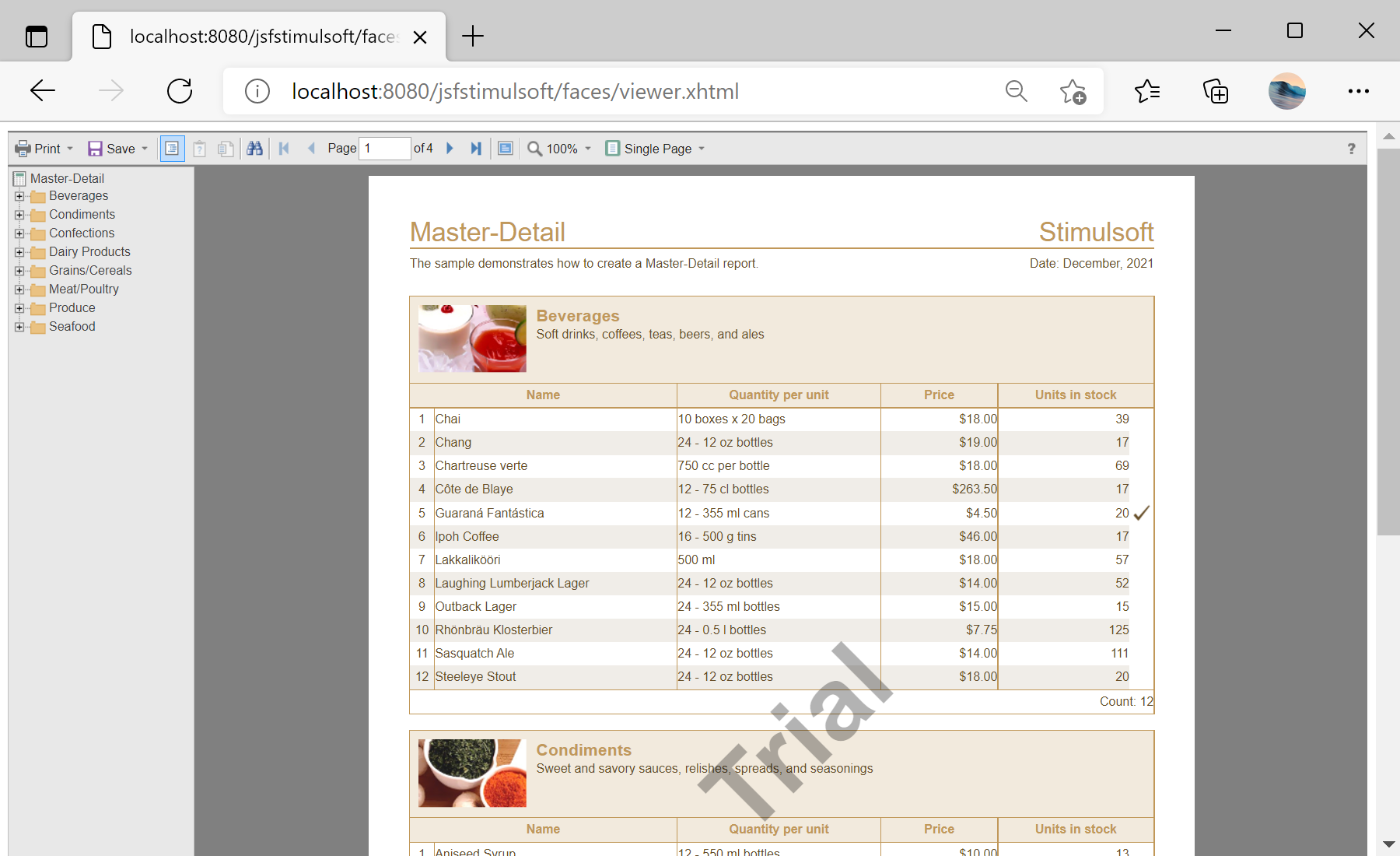Open the Save dropdown menu
Screen dimensions: 1400x856
pyautogui.click(x=118, y=149)
